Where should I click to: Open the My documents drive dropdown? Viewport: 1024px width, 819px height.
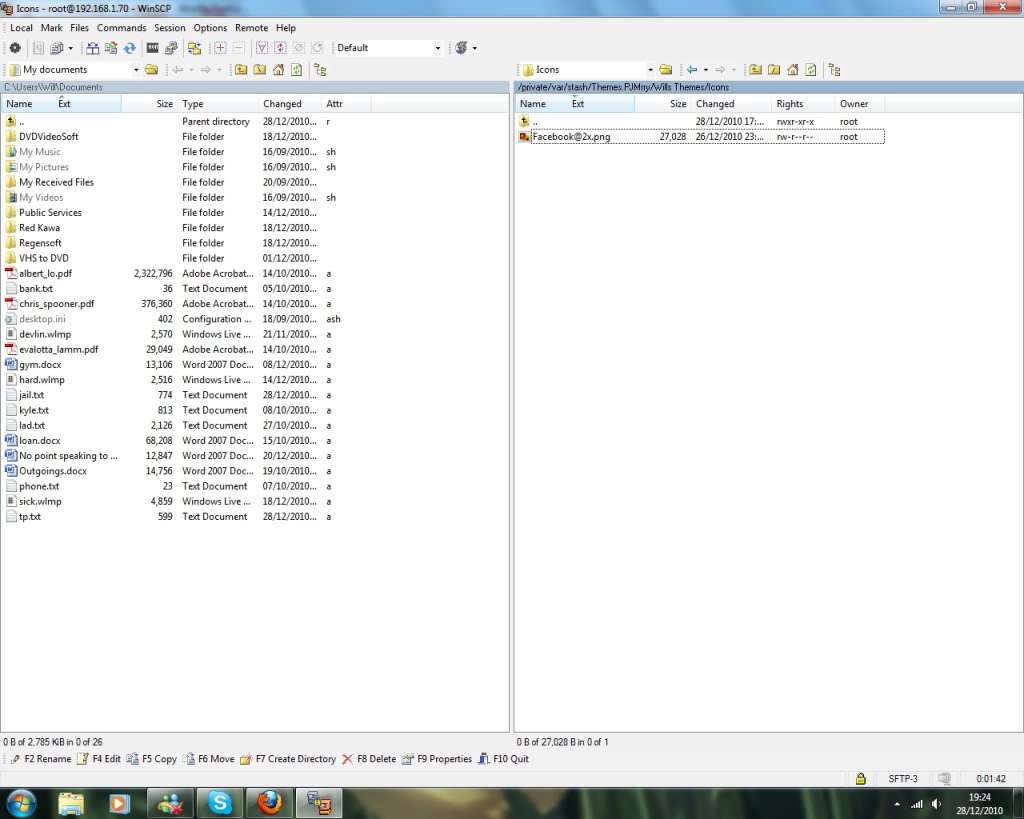pos(136,69)
